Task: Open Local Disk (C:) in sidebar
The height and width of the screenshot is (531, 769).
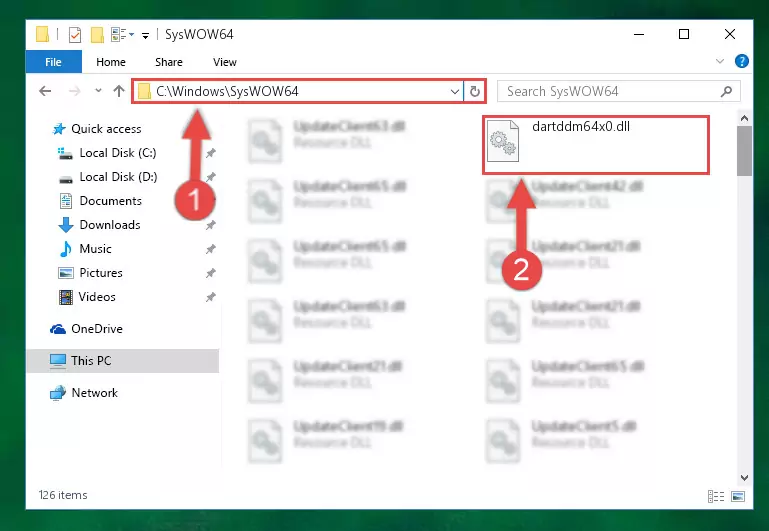Action: coord(118,153)
